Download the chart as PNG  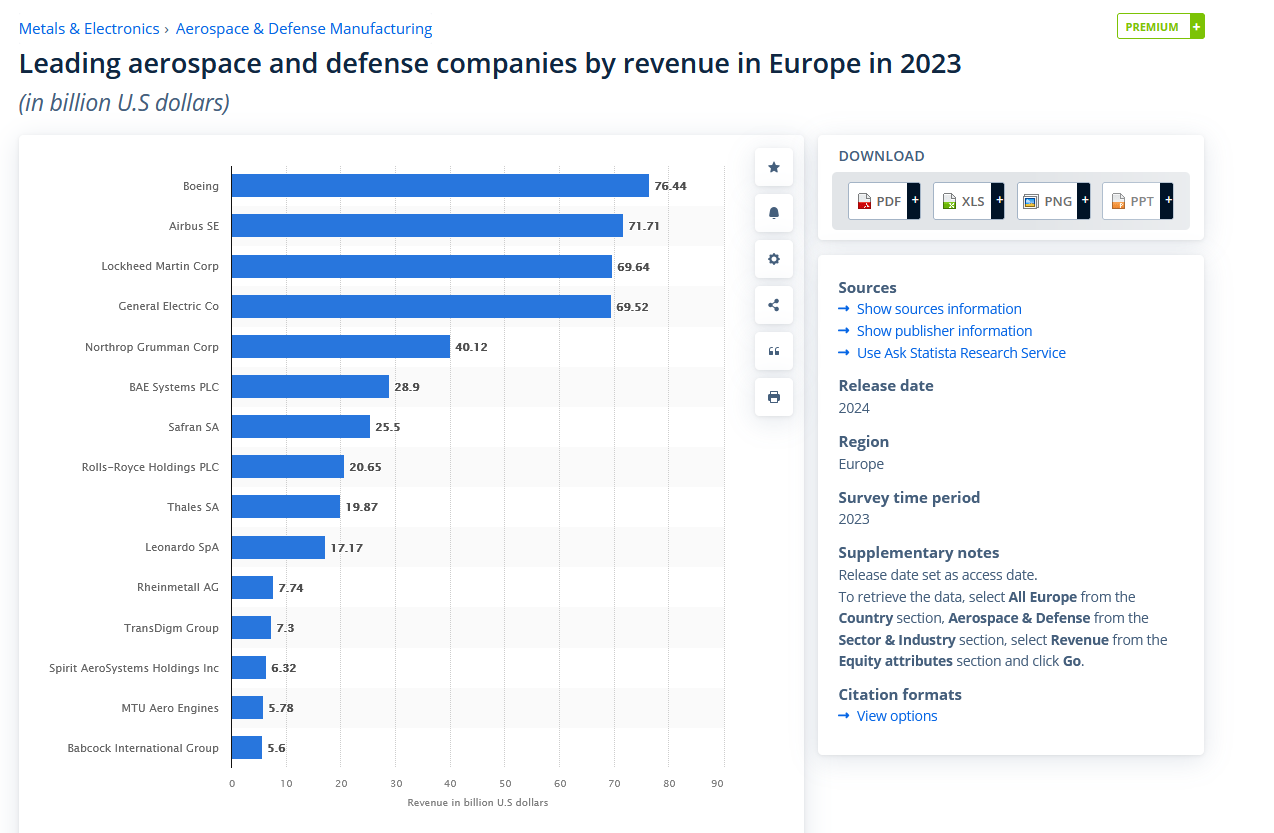pos(1052,201)
